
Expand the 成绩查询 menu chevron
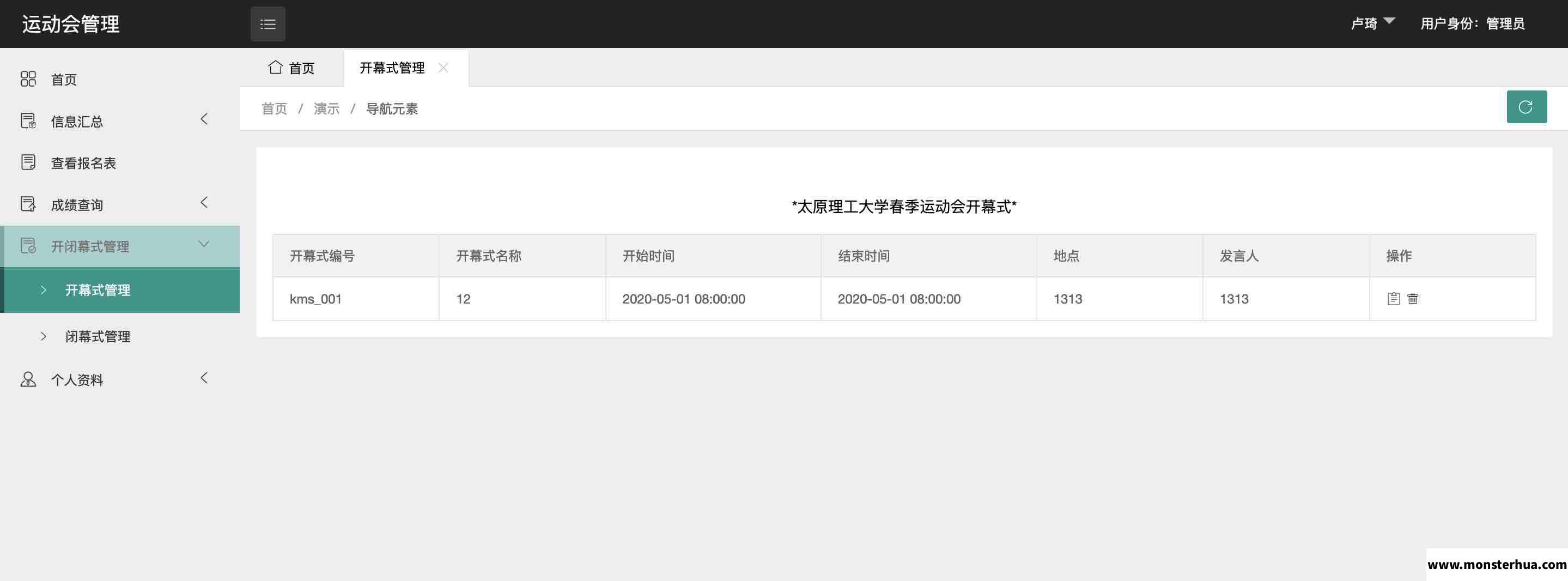(204, 203)
